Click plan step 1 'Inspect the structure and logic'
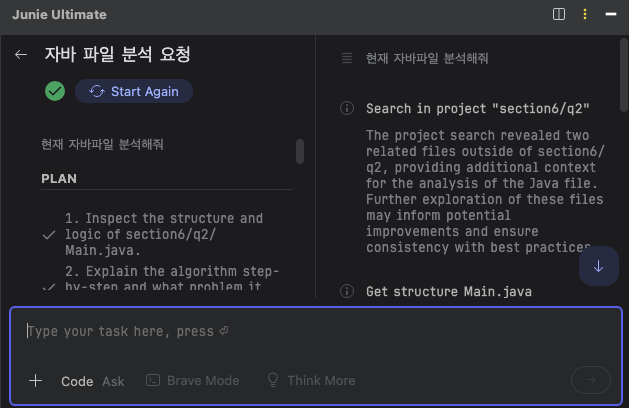The height and width of the screenshot is (408, 629). 164,234
